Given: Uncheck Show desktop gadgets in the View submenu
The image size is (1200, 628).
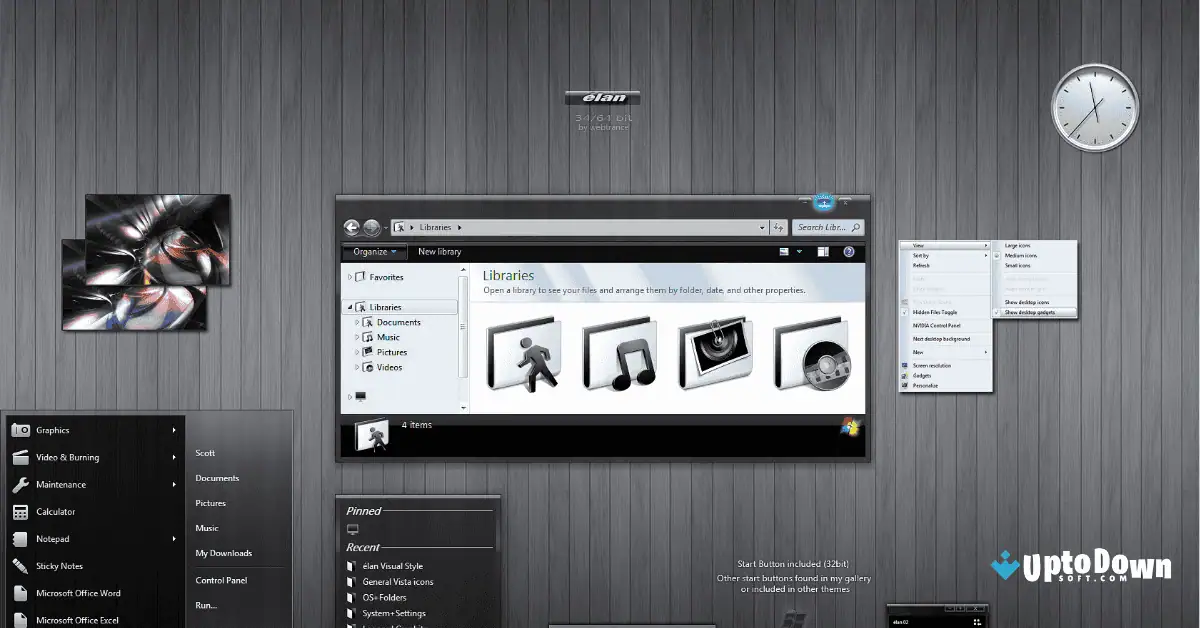Looking at the screenshot, I should (x=1031, y=312).
